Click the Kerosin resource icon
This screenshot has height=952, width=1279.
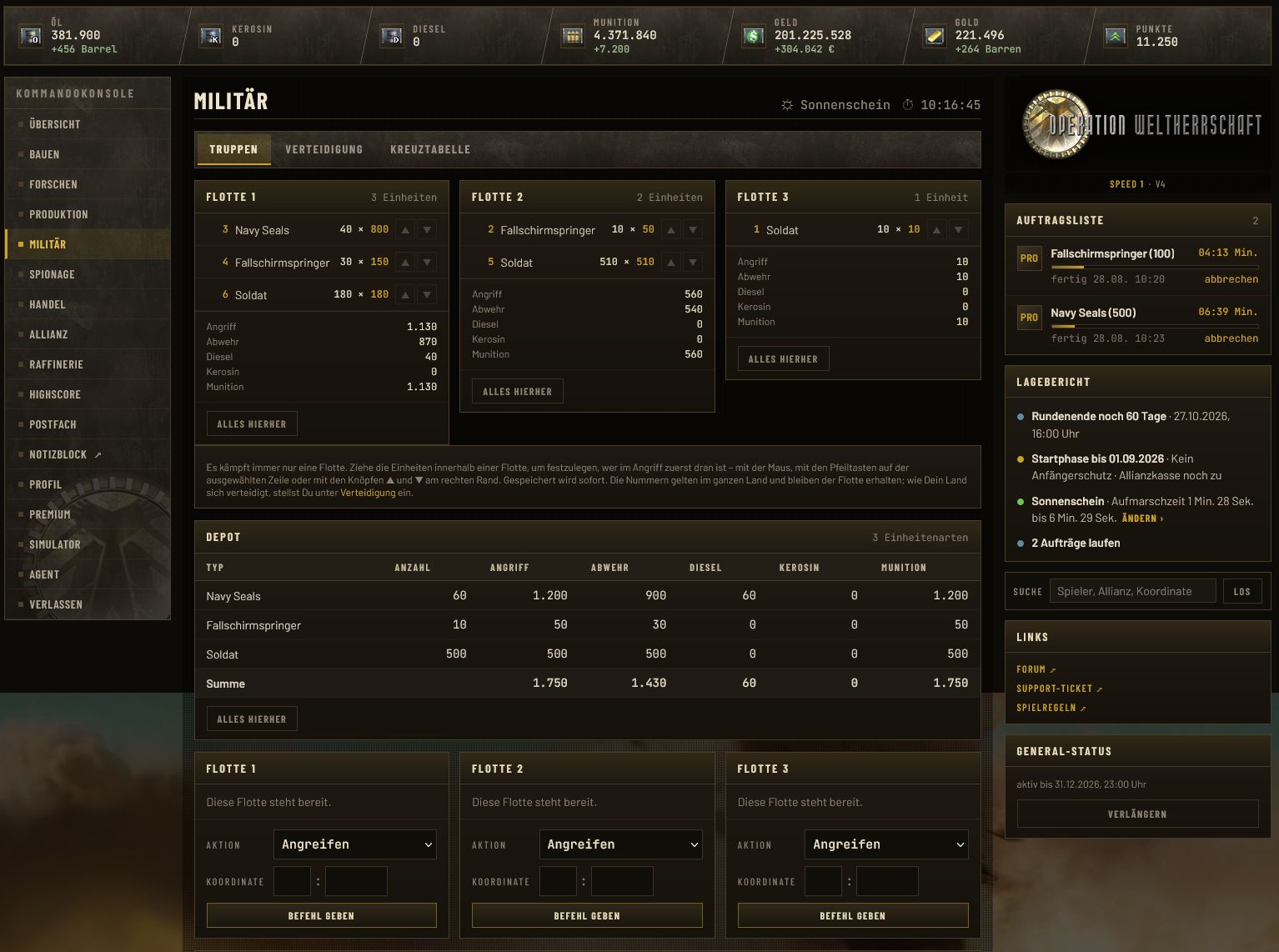211,36
